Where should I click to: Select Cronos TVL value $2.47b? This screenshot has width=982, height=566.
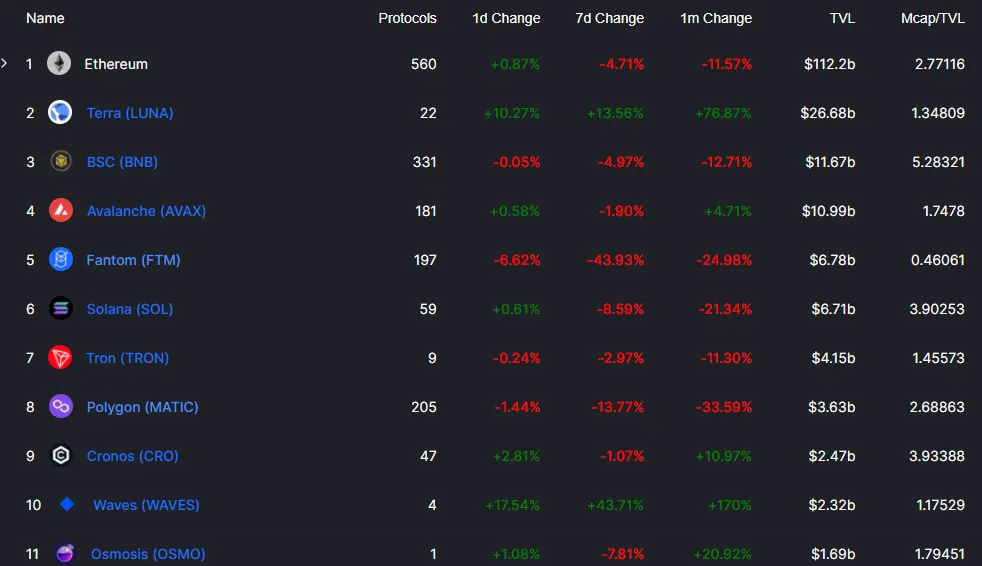click(x=832, y=456)
